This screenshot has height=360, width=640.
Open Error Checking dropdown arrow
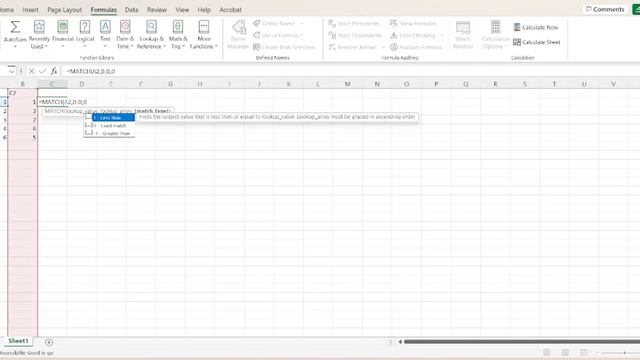tap(442, 36)
